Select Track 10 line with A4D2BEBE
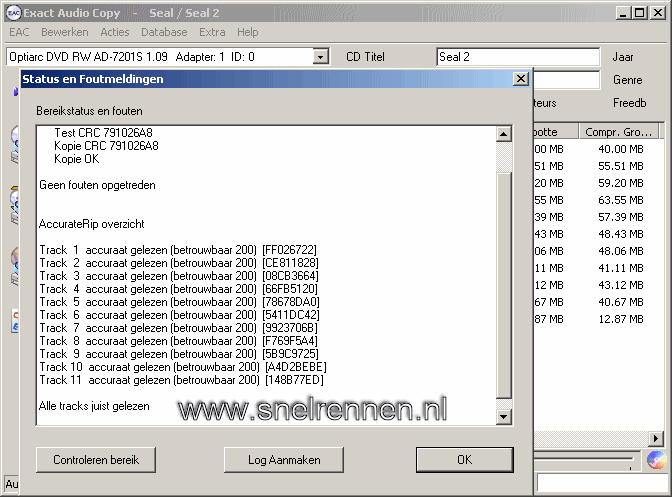 coord(183,367)
